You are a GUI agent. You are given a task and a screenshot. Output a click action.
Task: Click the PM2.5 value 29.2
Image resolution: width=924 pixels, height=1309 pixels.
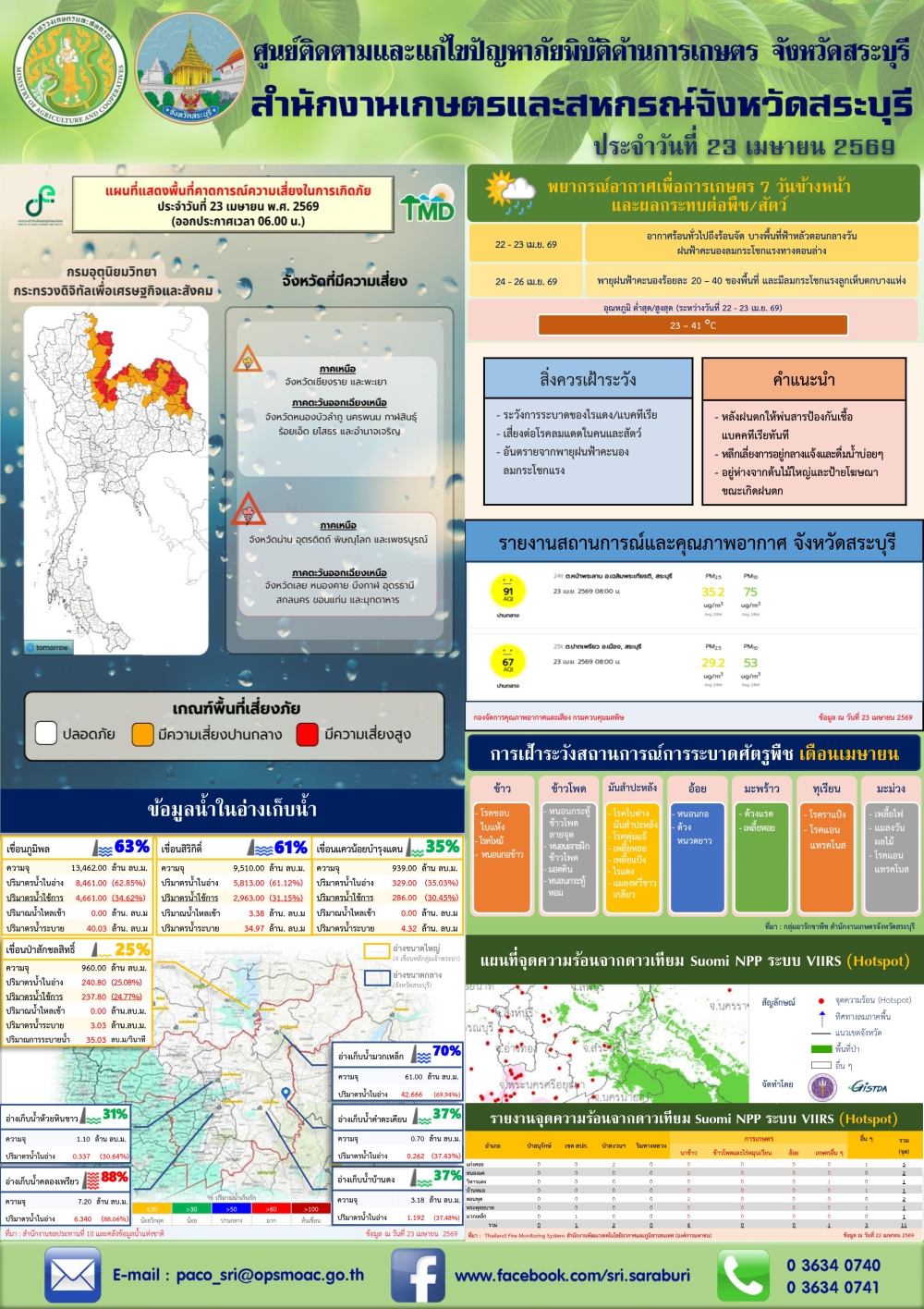tap(712, 662)
